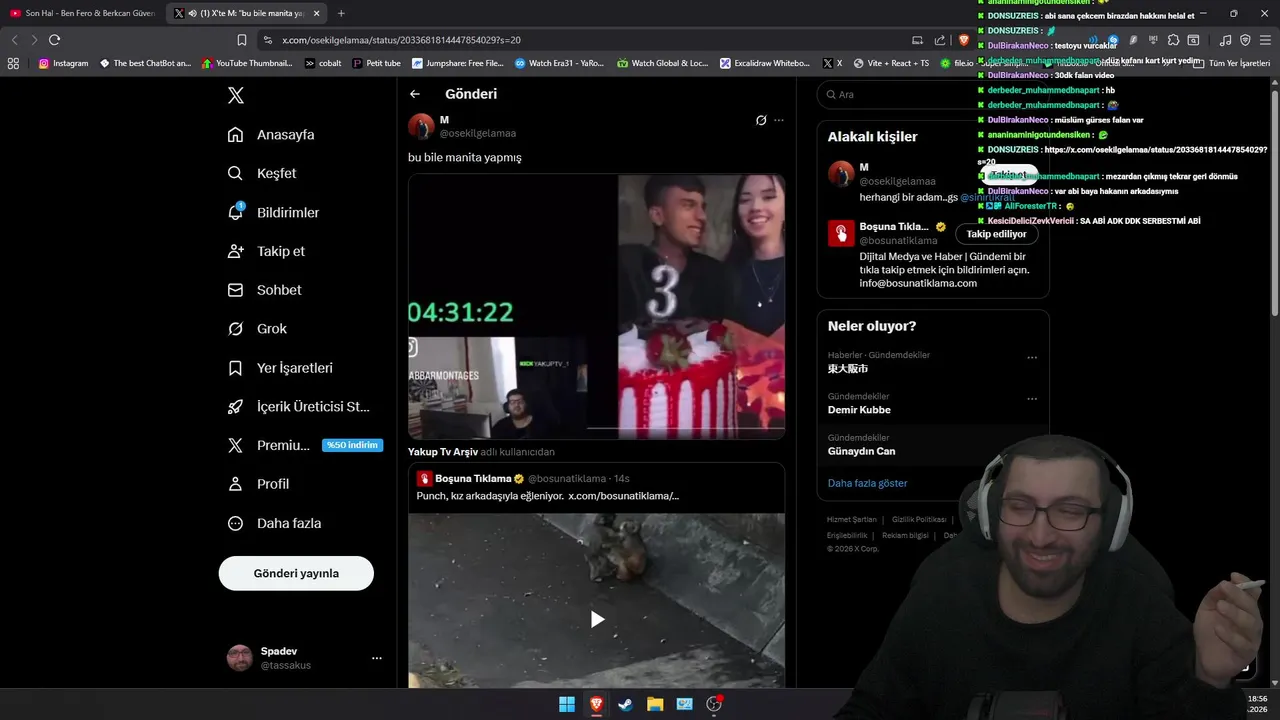The height and width of the screenshot is (720, 1280).
Task: Open Excalidraw Whiteboard bookmark
Action: 763,63
